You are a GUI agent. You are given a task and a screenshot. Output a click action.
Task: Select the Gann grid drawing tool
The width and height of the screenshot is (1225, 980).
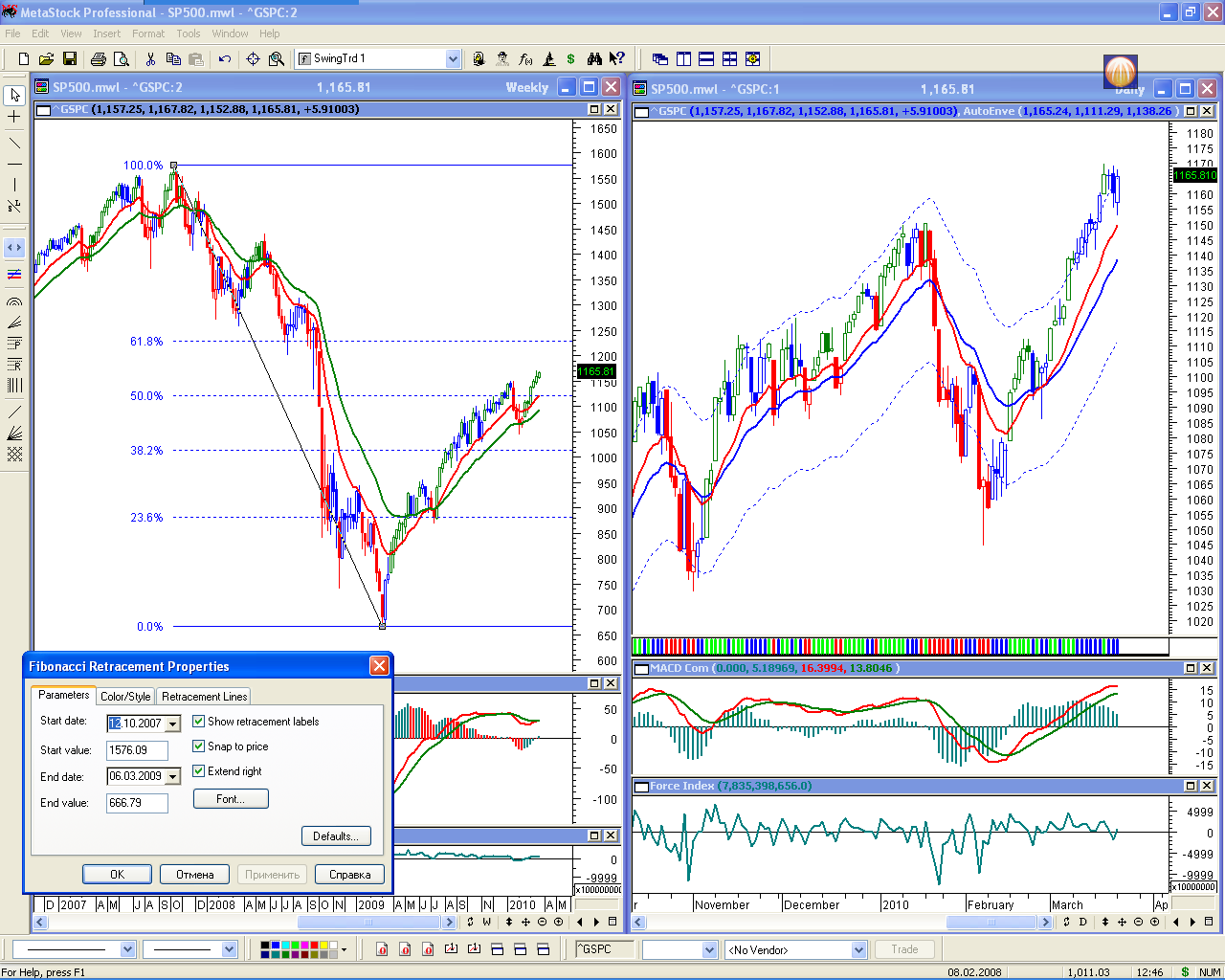coord(14,455)
